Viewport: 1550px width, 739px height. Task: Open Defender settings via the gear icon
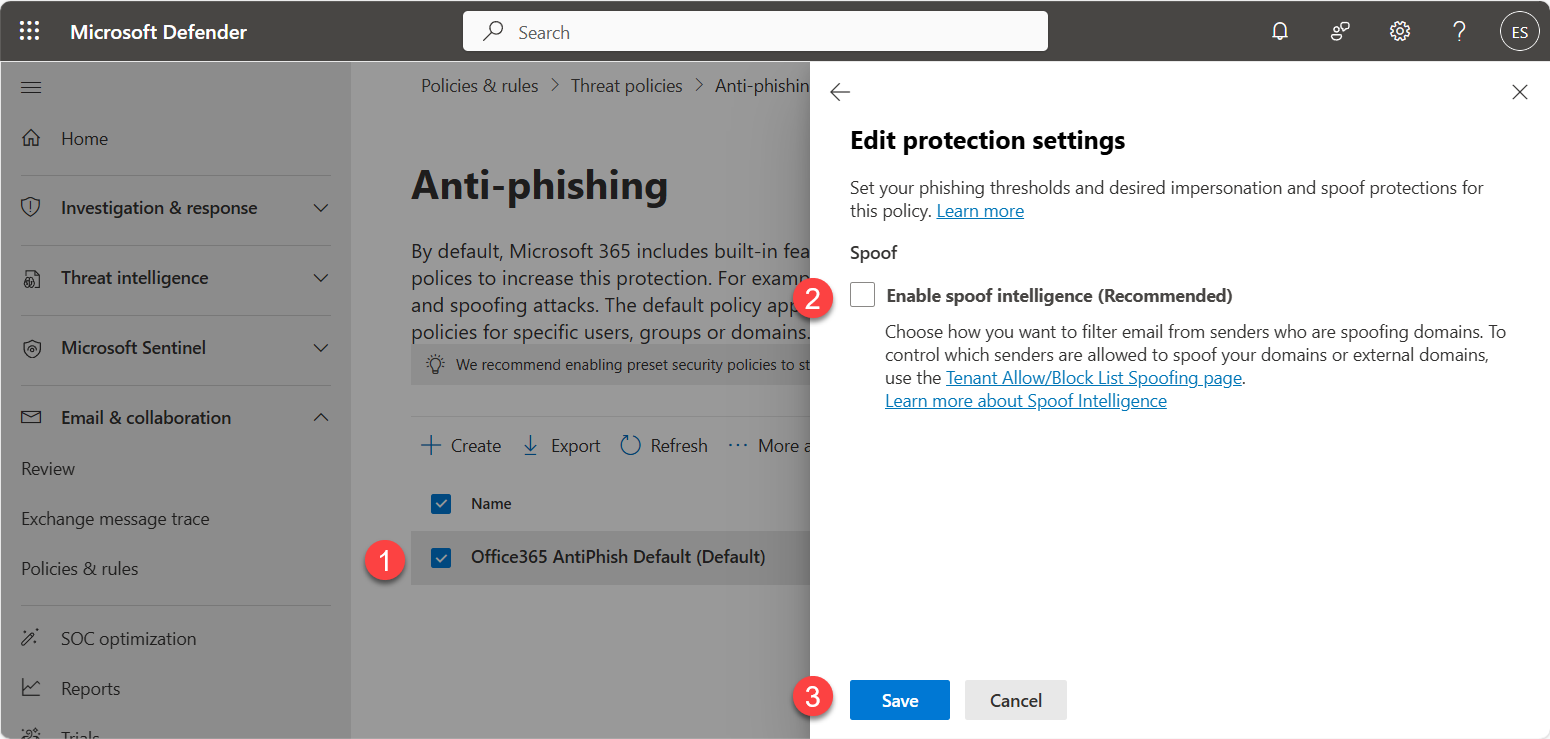[x=1399, y=31]
